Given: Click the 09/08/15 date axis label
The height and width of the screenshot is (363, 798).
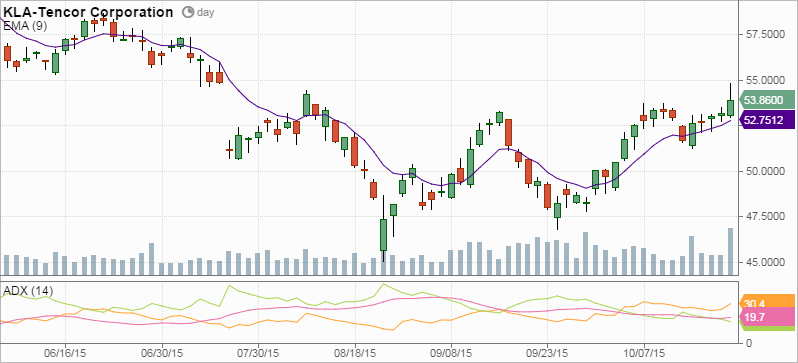Looking at the screenshot, I should (451, 352).
